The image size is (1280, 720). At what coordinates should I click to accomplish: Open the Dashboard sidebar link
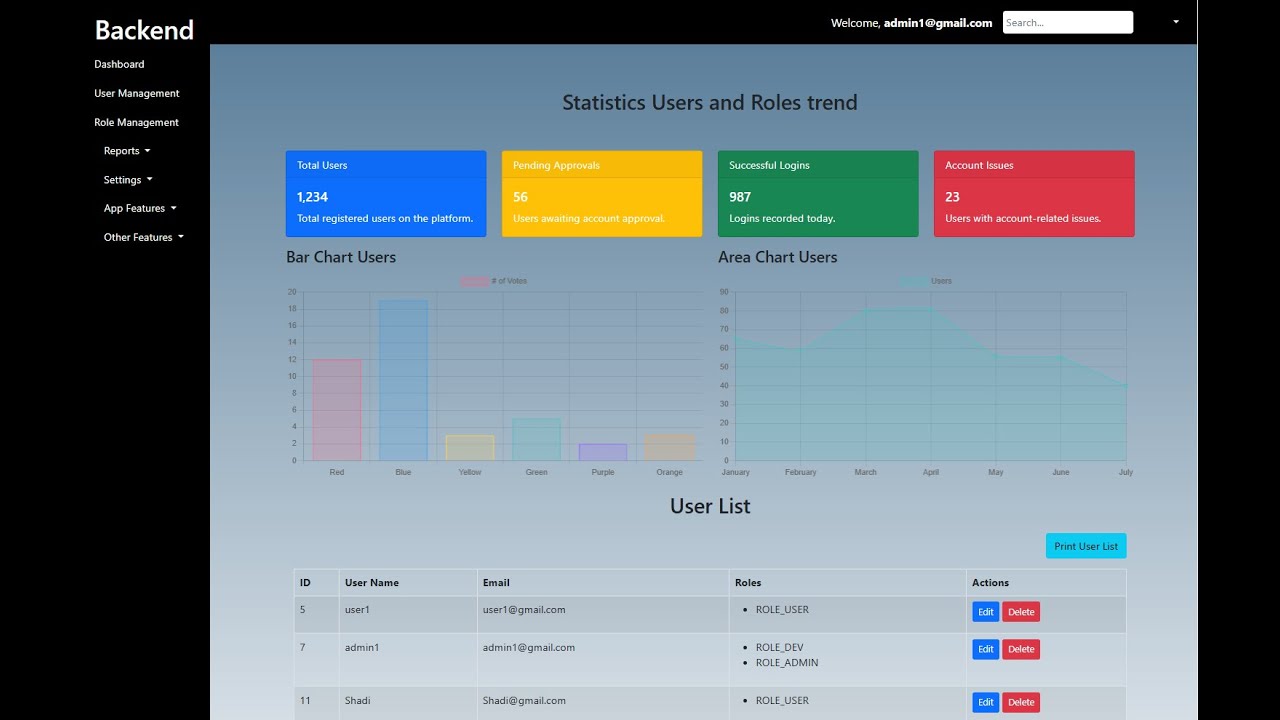pyautogui.click(x=119, y=64)
